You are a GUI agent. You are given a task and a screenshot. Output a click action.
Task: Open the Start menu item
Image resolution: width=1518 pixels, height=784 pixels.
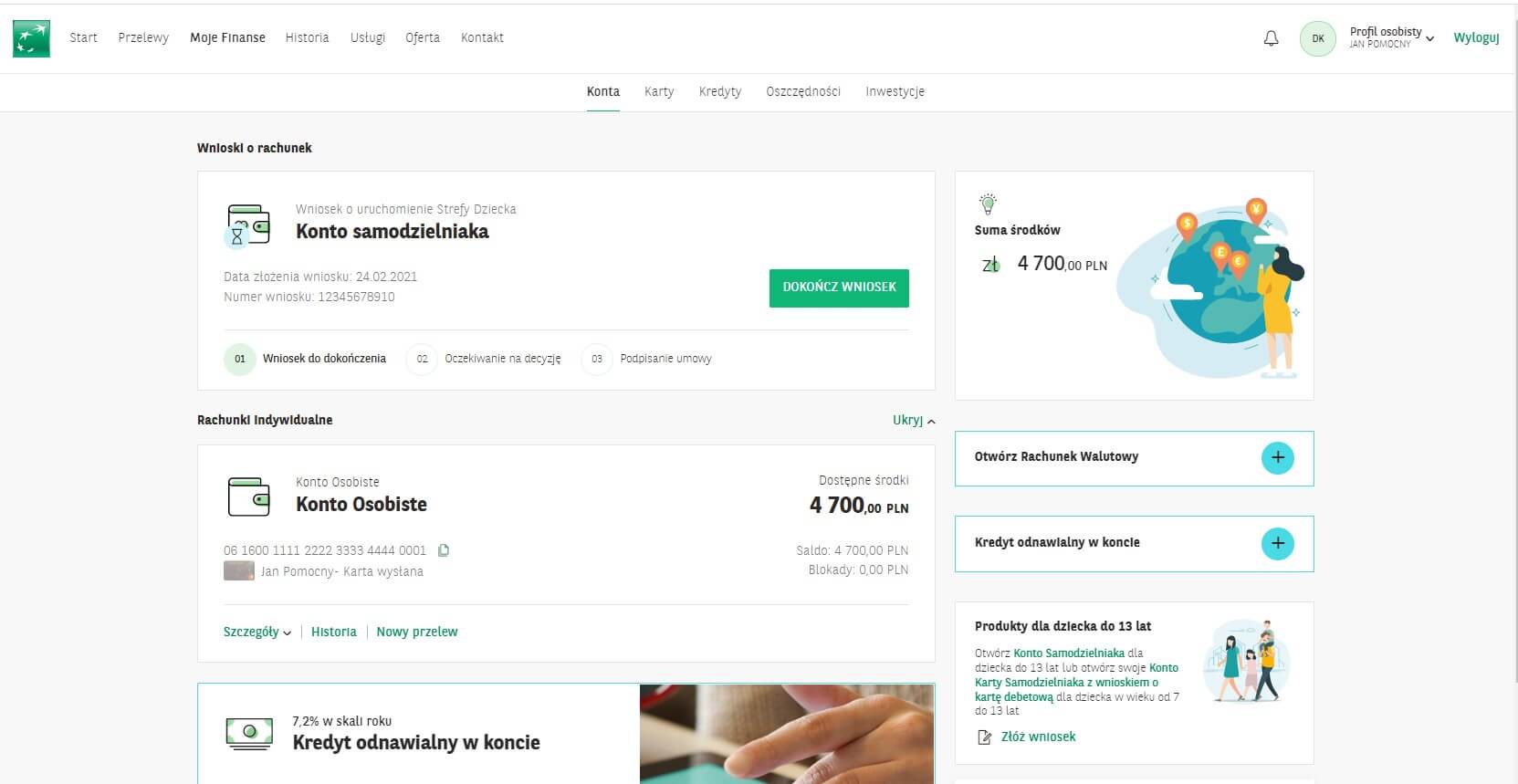click(x=83, y=37)
